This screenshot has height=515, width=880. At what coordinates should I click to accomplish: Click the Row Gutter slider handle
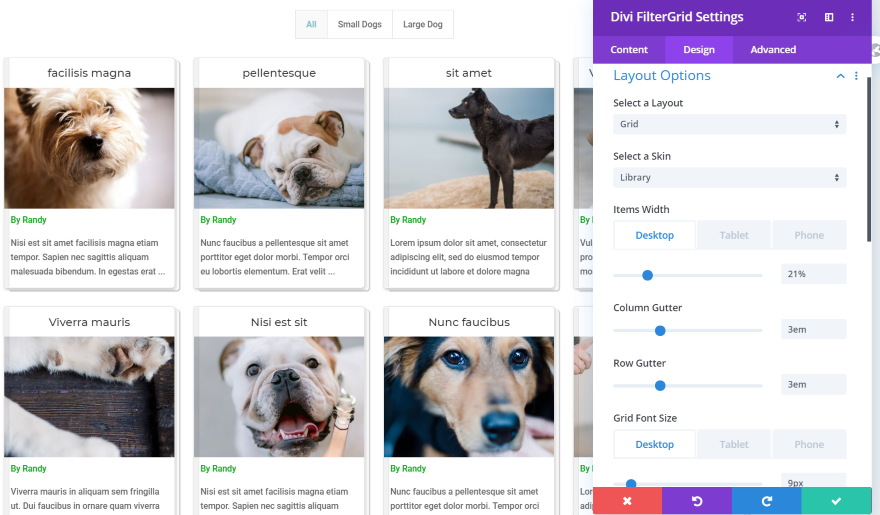[x=660, y=386]
